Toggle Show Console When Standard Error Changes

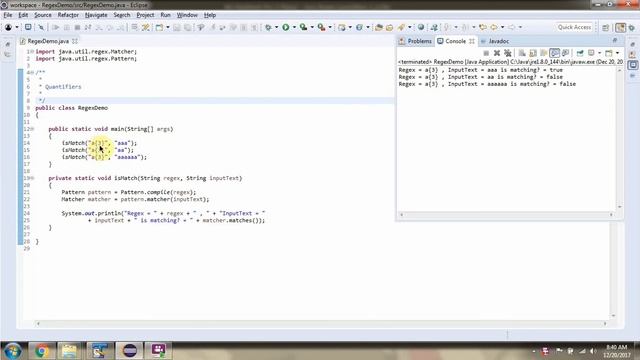(x=565, y=53)
